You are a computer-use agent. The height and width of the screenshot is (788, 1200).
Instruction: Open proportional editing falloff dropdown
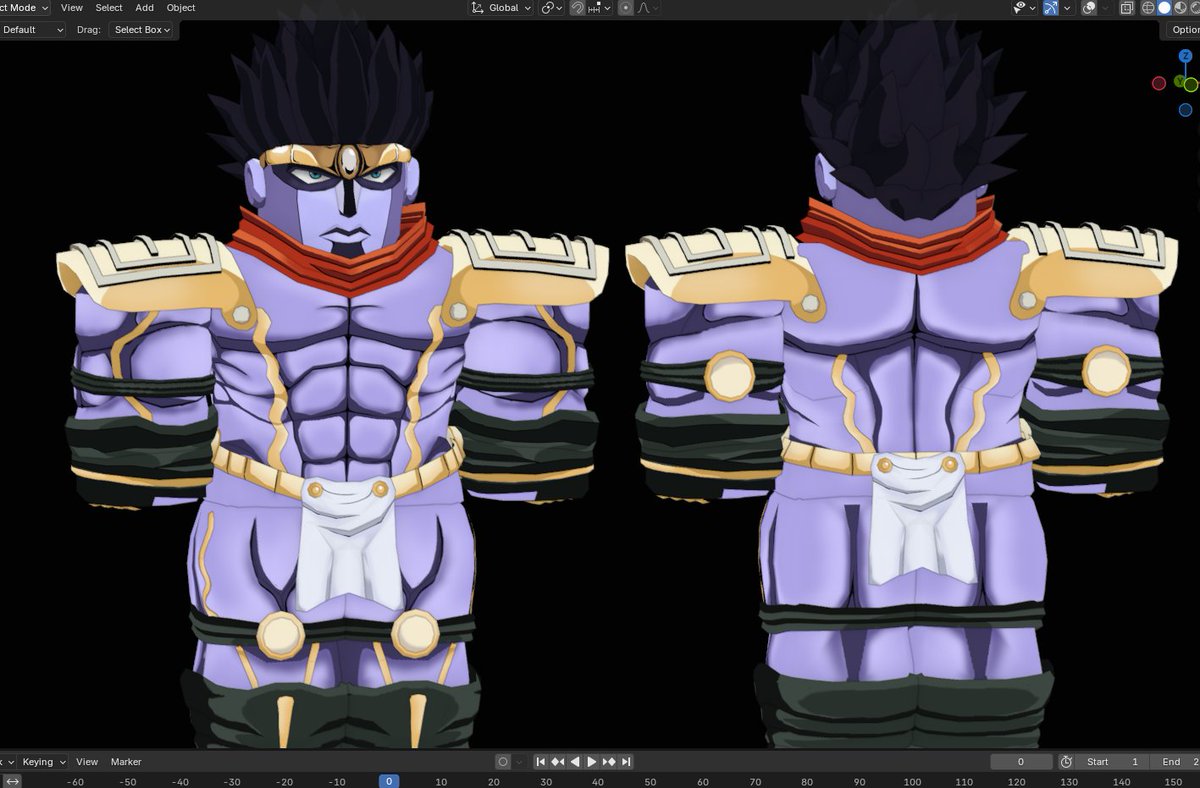point(646,8)
